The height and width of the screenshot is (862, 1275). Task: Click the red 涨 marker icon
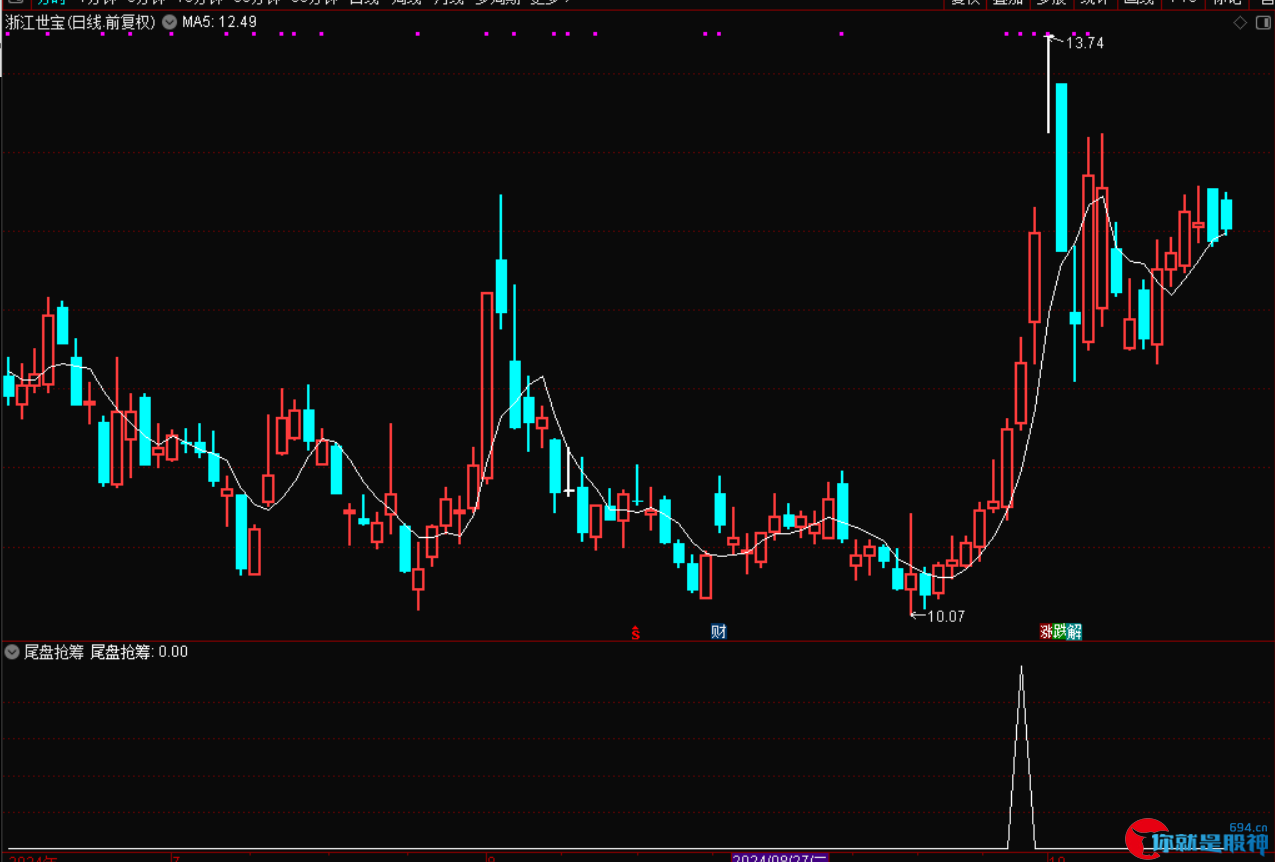coord(1046,631)
